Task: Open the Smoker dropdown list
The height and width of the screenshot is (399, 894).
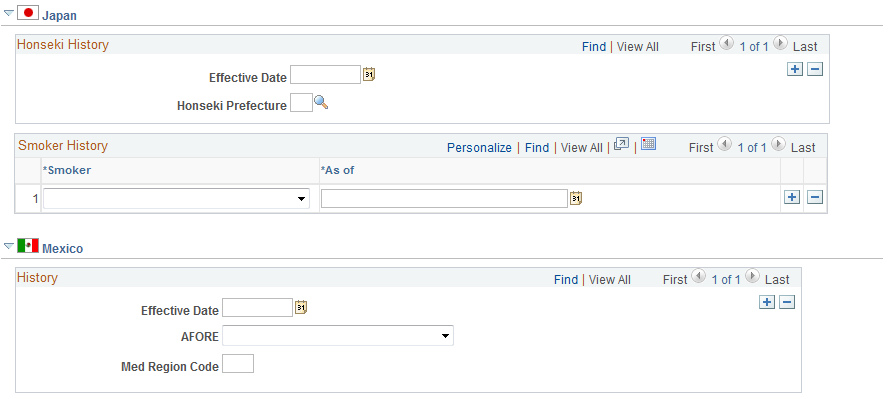Action: click(x=177, y=198)
